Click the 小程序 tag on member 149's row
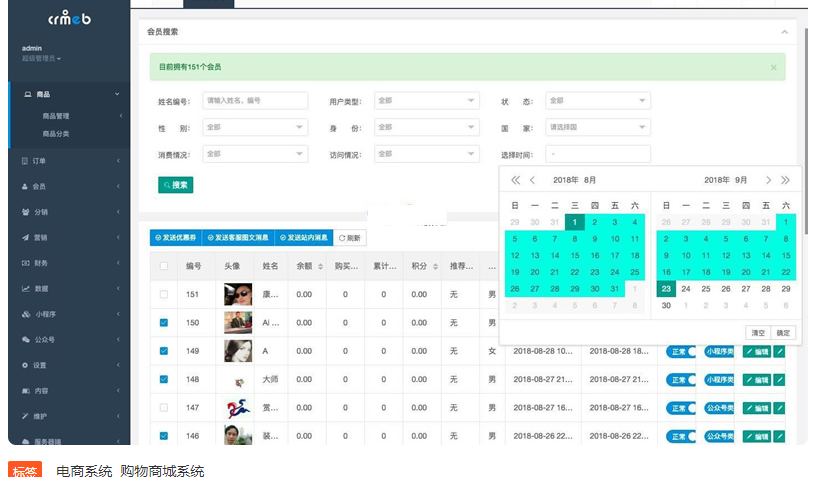The height and width of the screenshot is (477, 817). (720, 352)
